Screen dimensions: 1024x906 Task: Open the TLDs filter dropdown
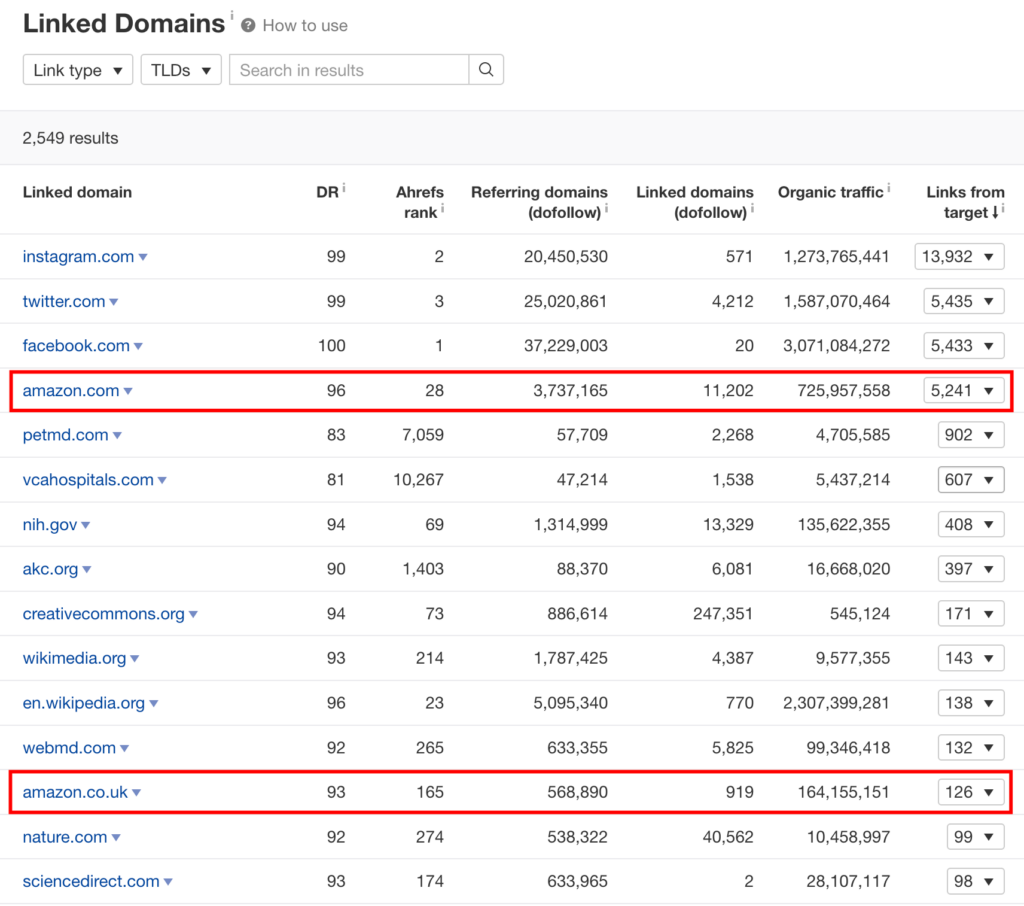181,70
